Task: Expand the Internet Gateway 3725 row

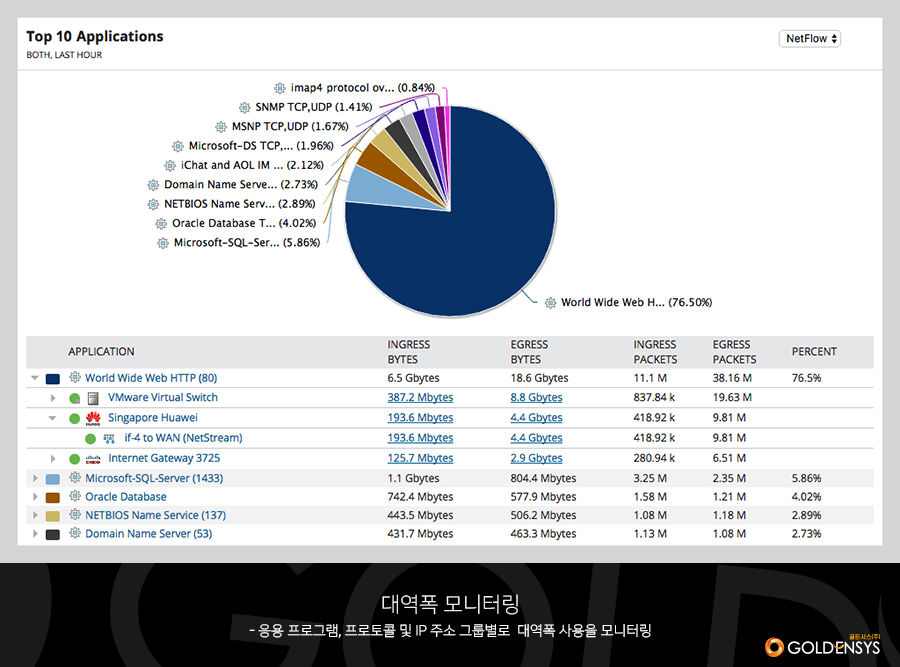Action: point(53,458)
